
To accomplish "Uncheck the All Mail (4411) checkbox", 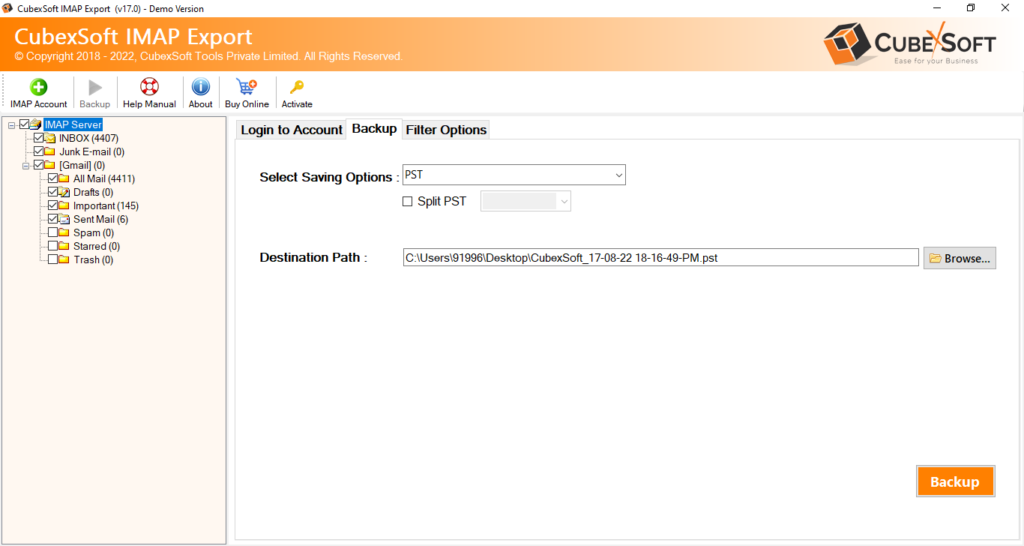I will (x=53, y=178).
